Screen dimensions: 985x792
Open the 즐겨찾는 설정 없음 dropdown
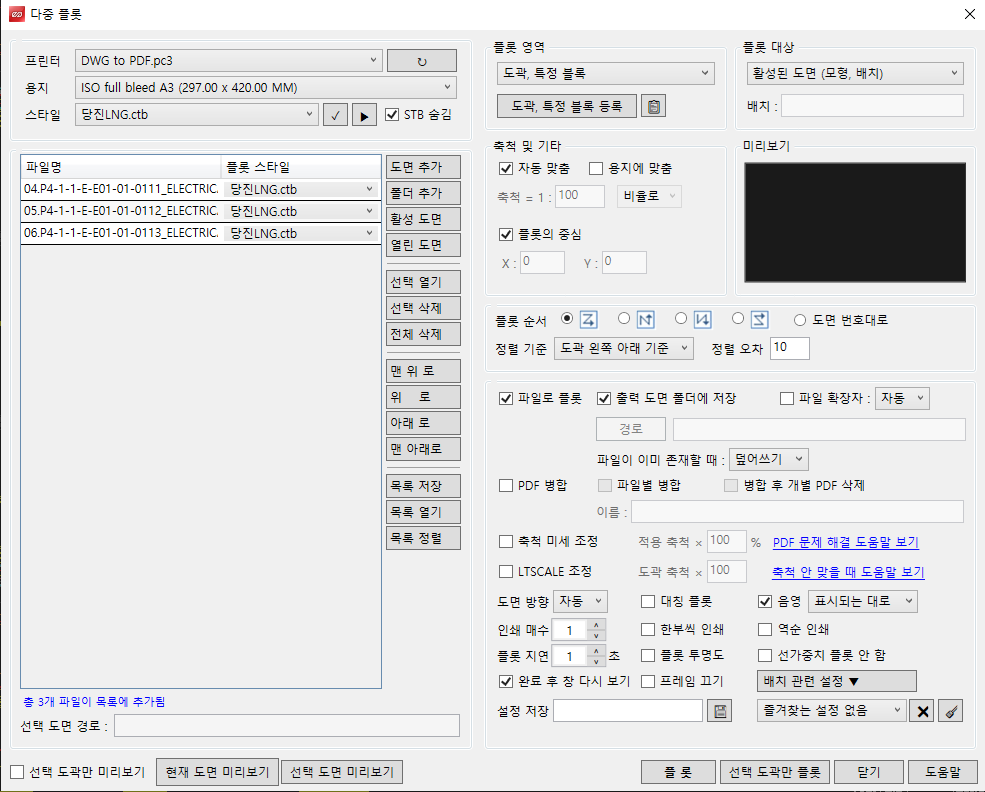(832, 711)
